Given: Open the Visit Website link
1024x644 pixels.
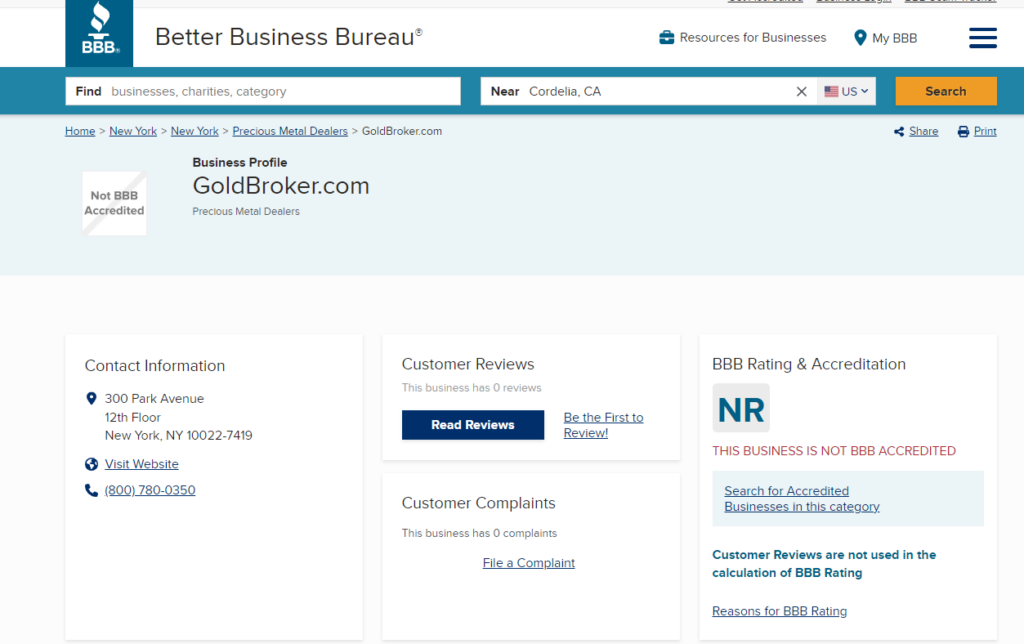Looking at the screenshot, I should point(142,464).
